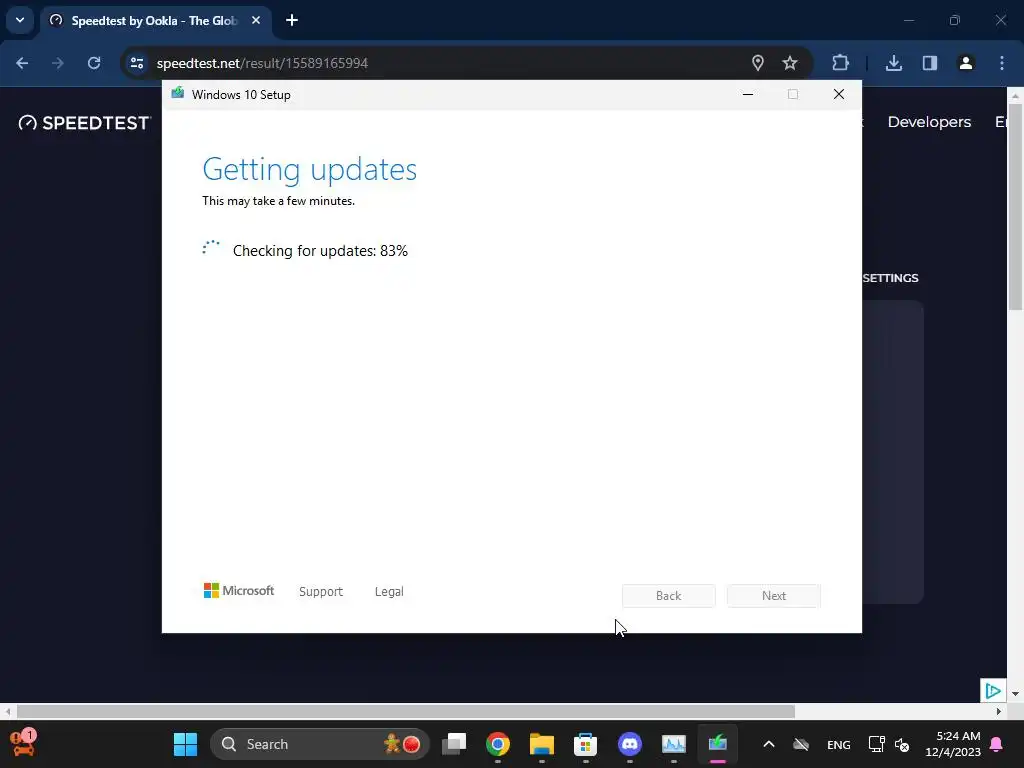This screenshot has width=1024, height=768.
Task: Open a new Chrome tab
Action: click(292, 21)
